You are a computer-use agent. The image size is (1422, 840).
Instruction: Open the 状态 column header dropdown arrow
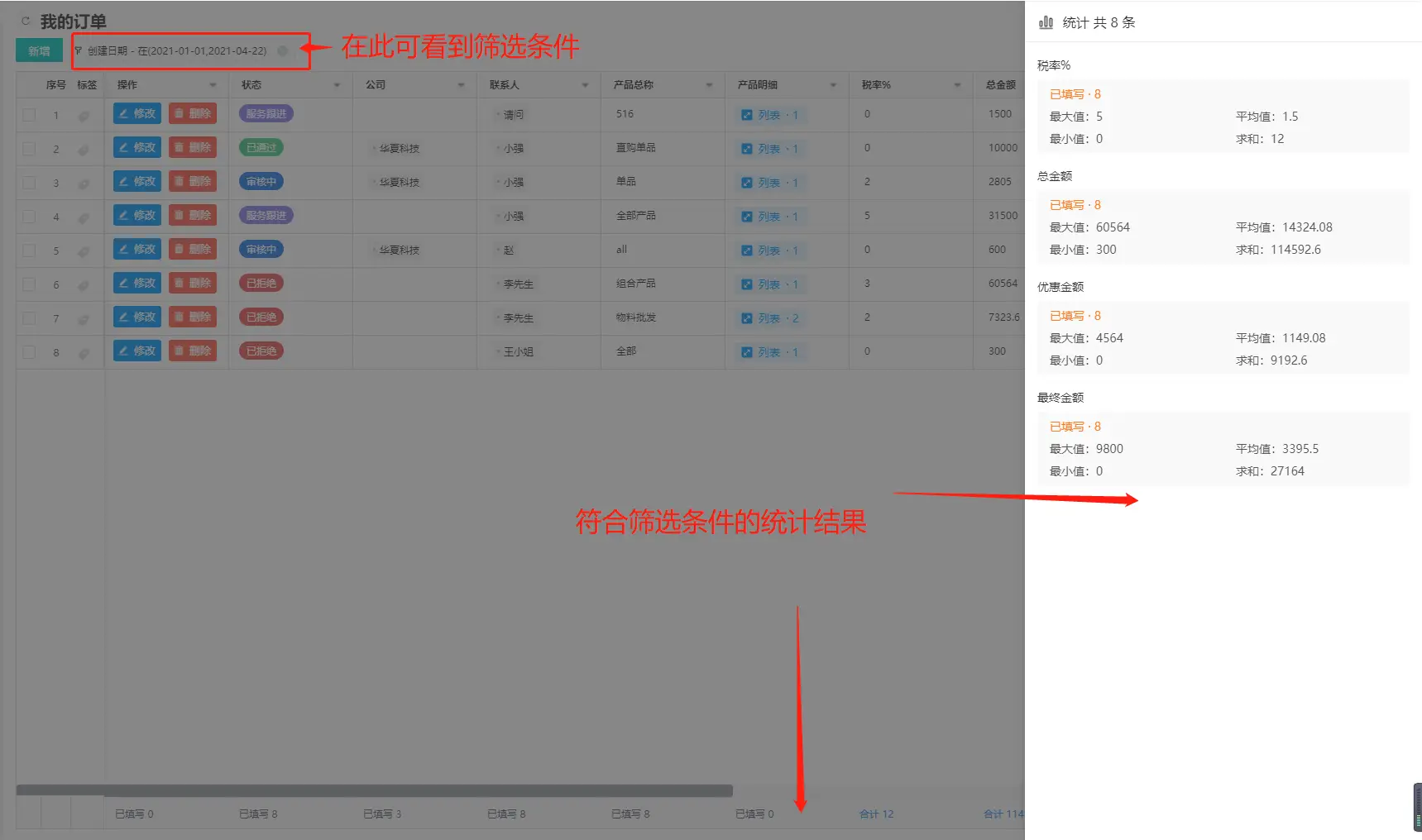coord(337,85)
